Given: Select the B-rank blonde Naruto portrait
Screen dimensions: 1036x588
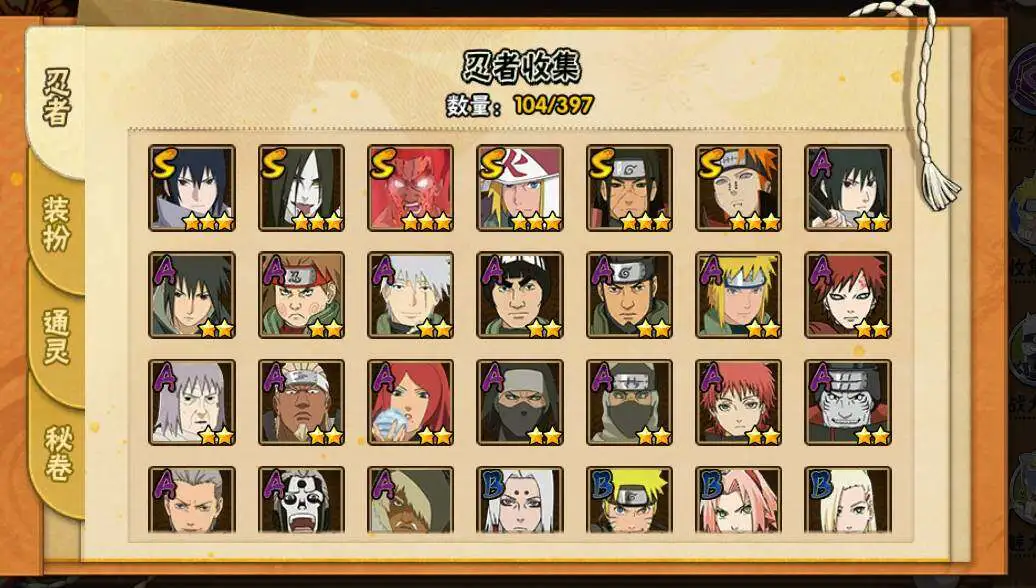Looking at the screenshot, I should [x=629, y=499].
